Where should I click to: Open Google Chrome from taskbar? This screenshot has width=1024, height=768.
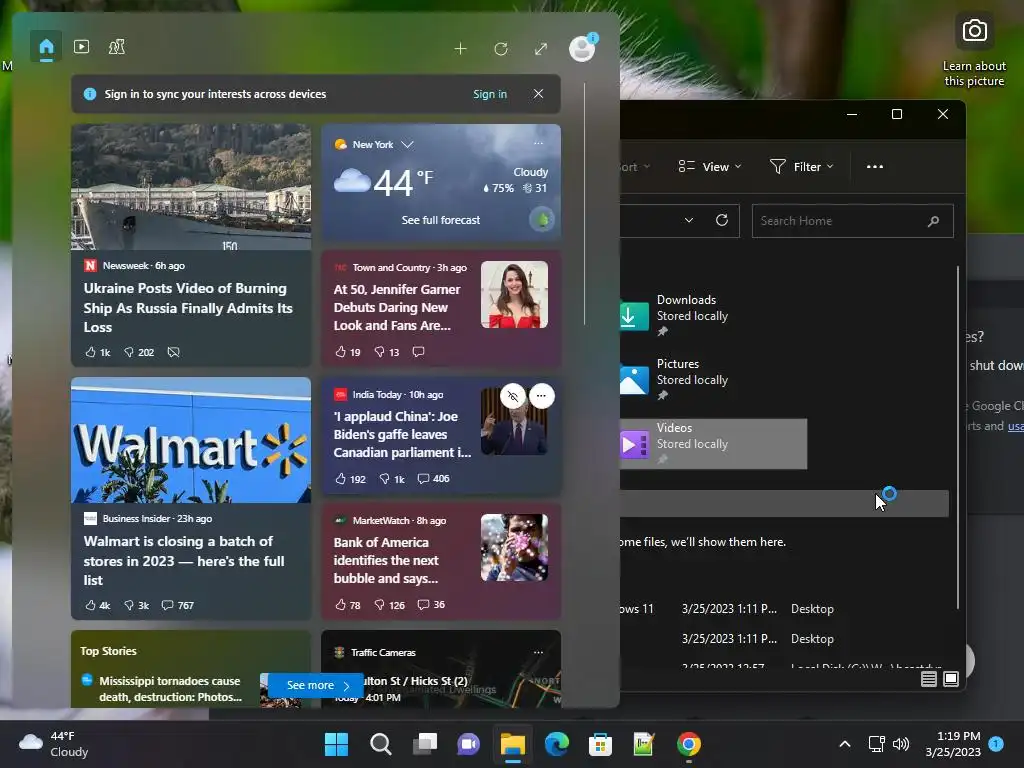point(688,744)
